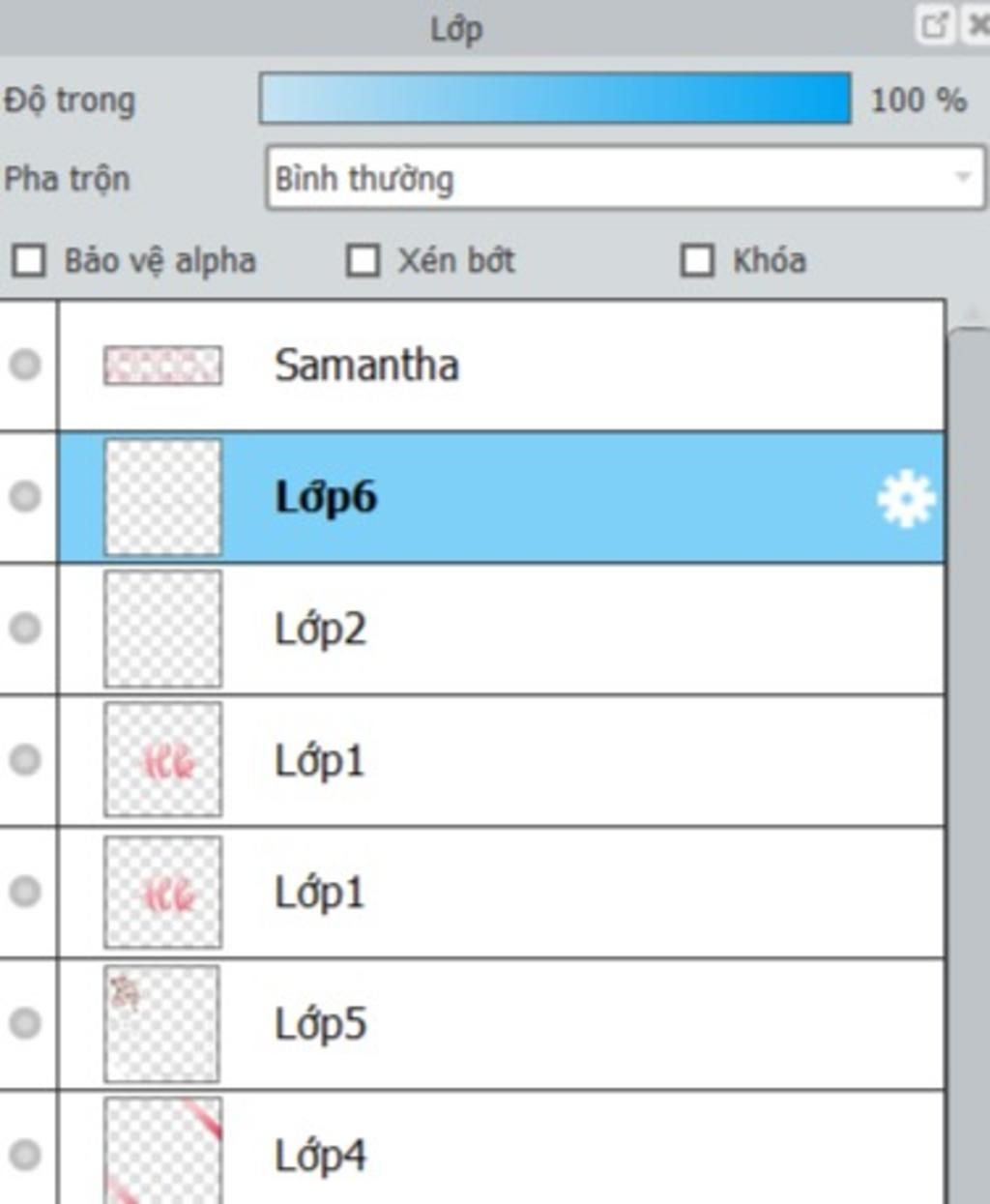The image size is (990, 1204).
Task: Toggle visibility dot for the Lớp6 layer
Action: (x=25, y=496)
